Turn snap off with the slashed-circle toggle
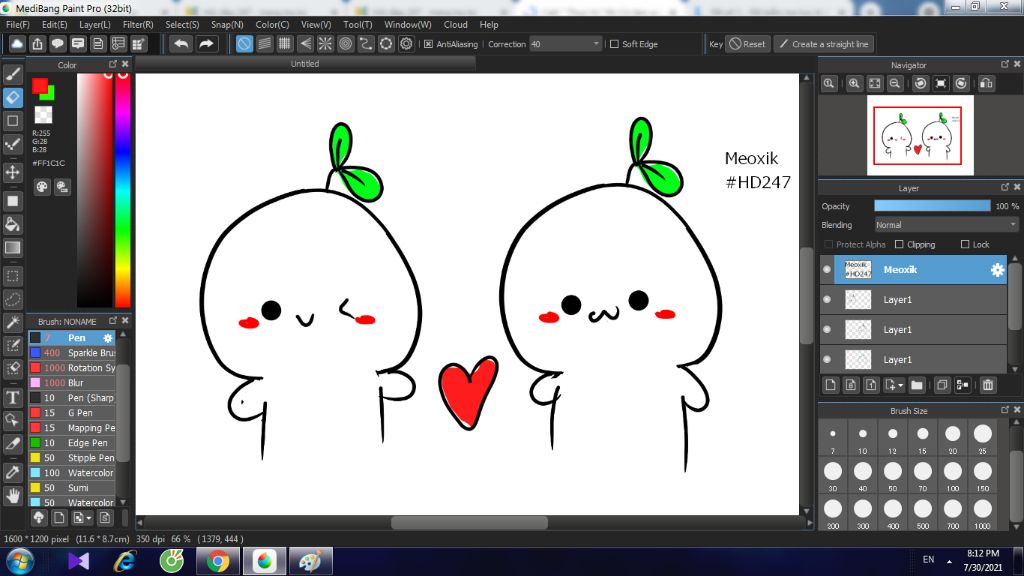 (244, 44)
